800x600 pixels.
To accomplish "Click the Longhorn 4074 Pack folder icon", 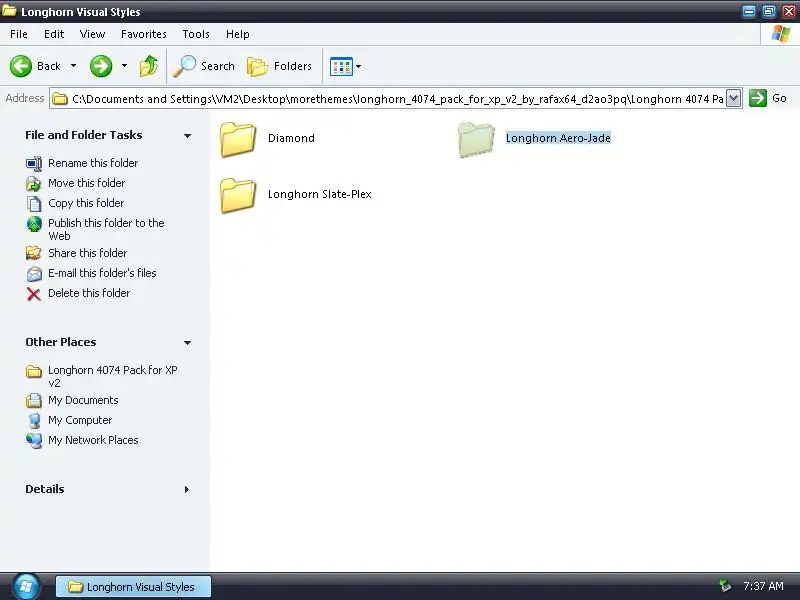I will [x=34, y=371].
